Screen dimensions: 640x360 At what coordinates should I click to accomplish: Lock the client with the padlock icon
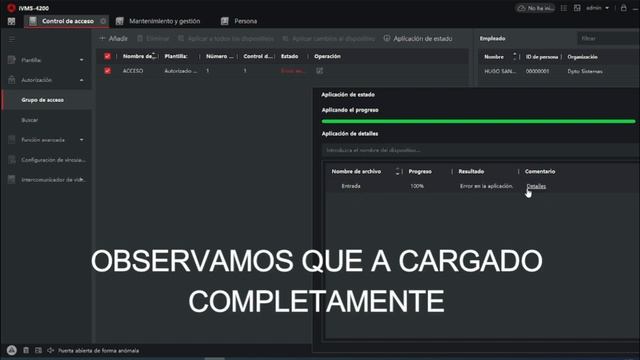click(624, 8)
